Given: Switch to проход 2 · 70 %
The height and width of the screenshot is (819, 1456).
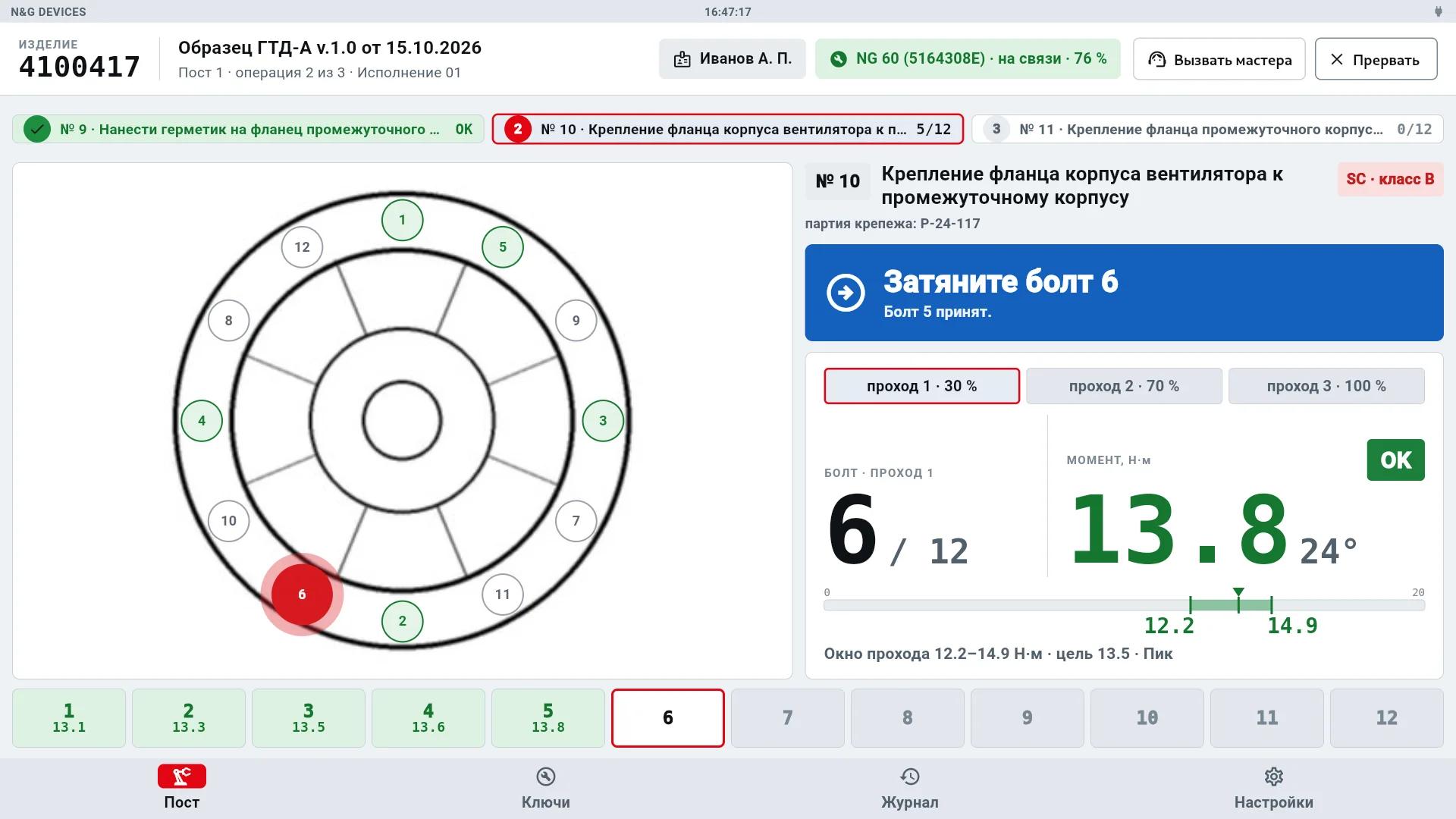Looking at the screenshot, I should [1124, 386].
